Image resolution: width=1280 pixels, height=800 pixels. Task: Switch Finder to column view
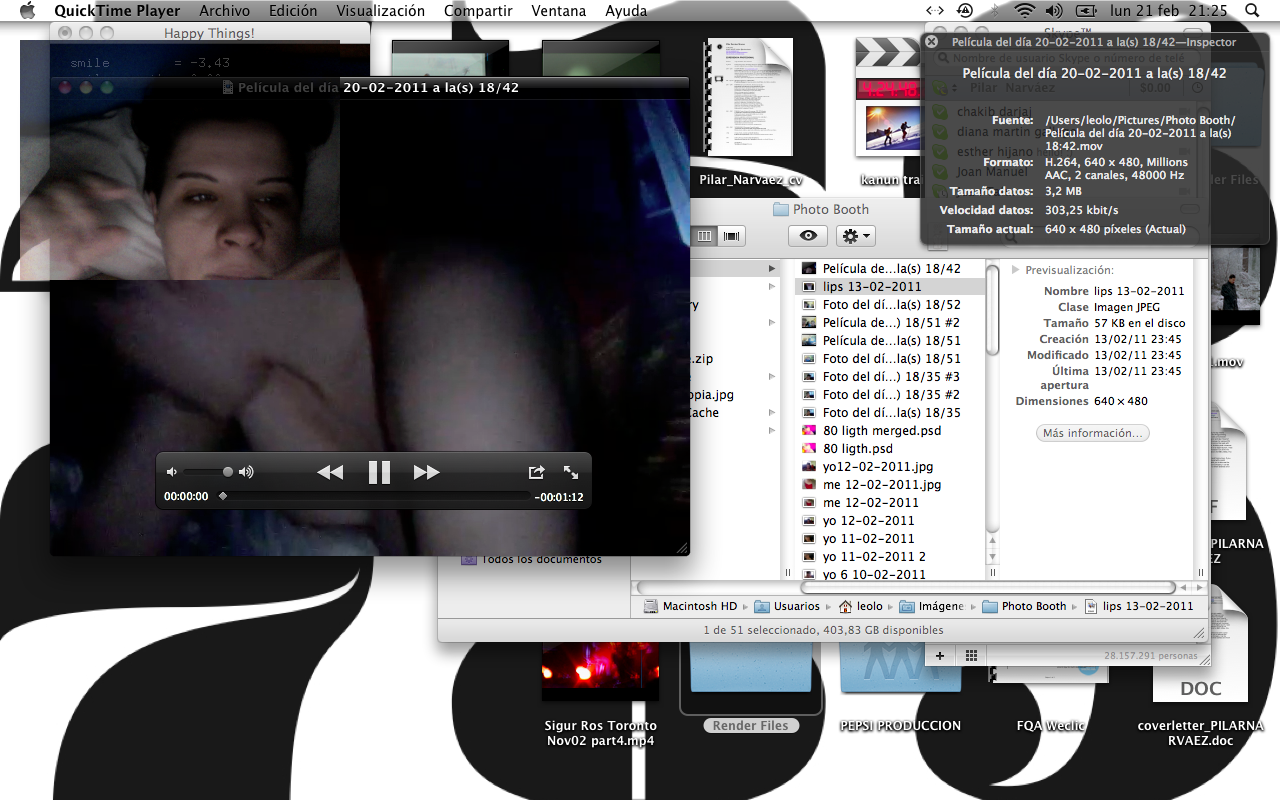click(704, 236)
